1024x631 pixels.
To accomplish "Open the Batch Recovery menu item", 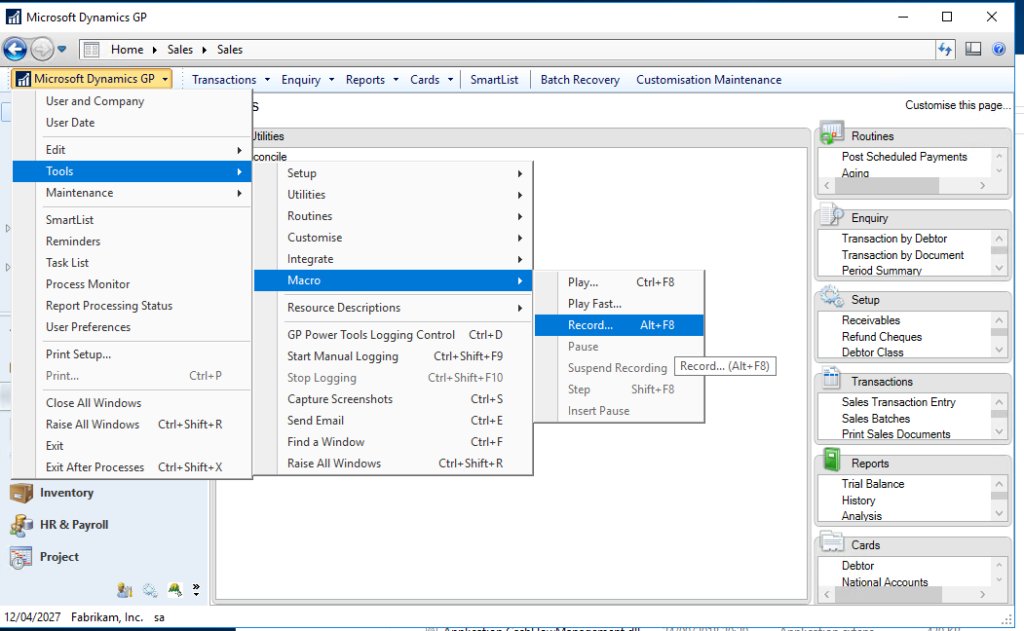I will click(579, 79).
